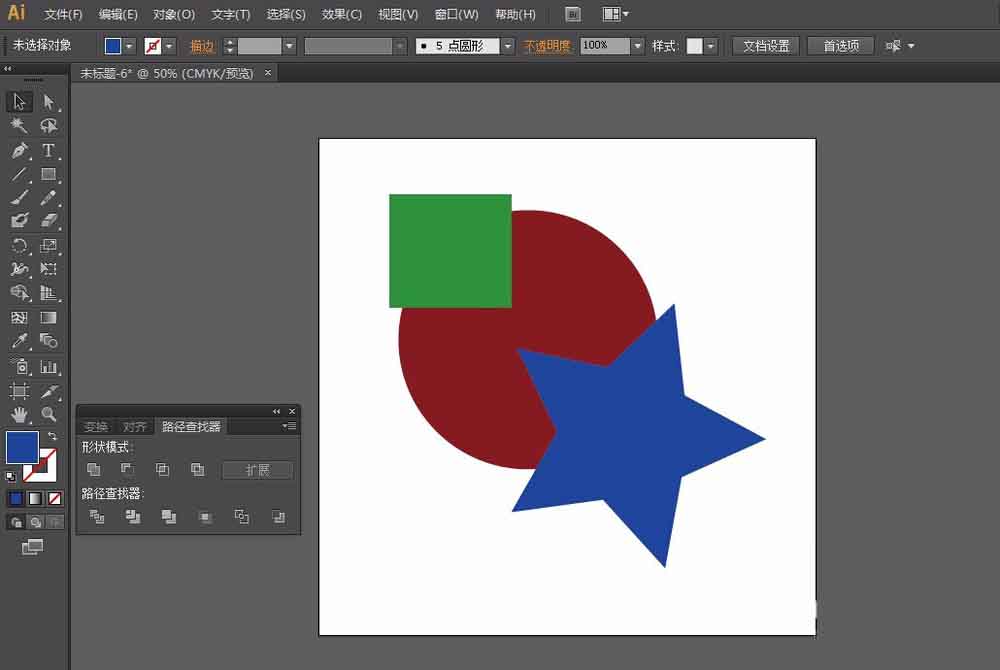Screen dimensions: 1000x670
Task: Open the 窗口(W) menu
Action: [x=456, y=14]
